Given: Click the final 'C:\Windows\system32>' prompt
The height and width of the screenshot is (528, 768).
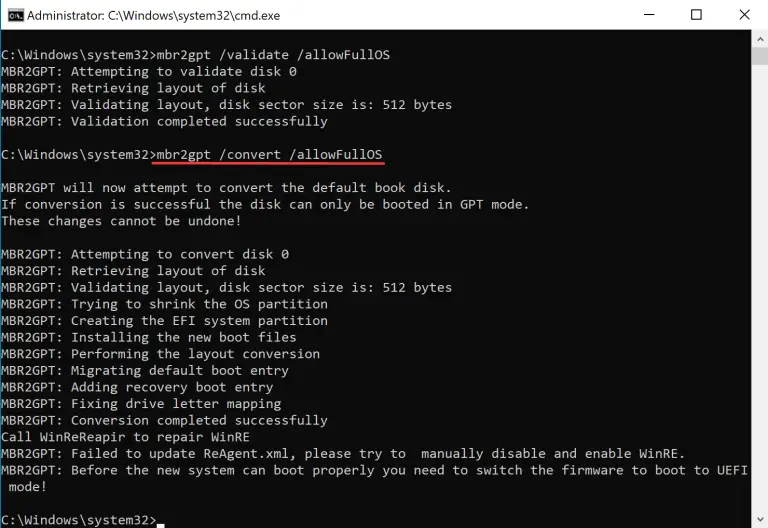Looking at the screenshot, I should (78, 520).
